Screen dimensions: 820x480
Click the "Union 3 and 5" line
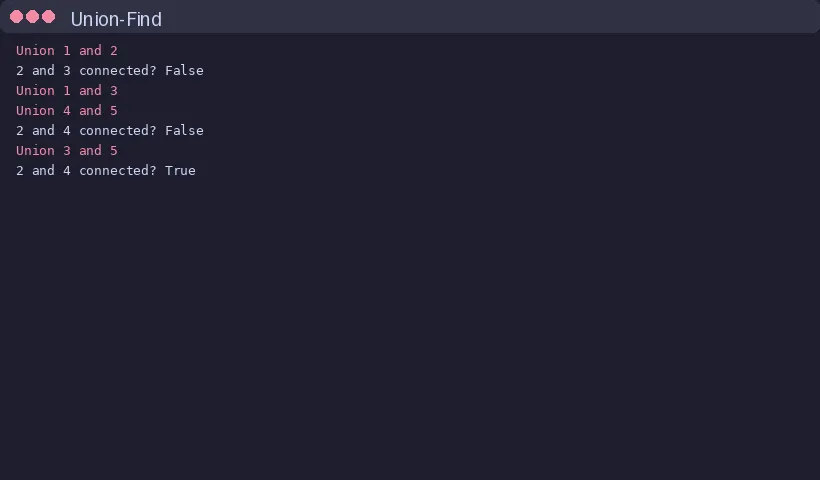click(x=66, y=151)
